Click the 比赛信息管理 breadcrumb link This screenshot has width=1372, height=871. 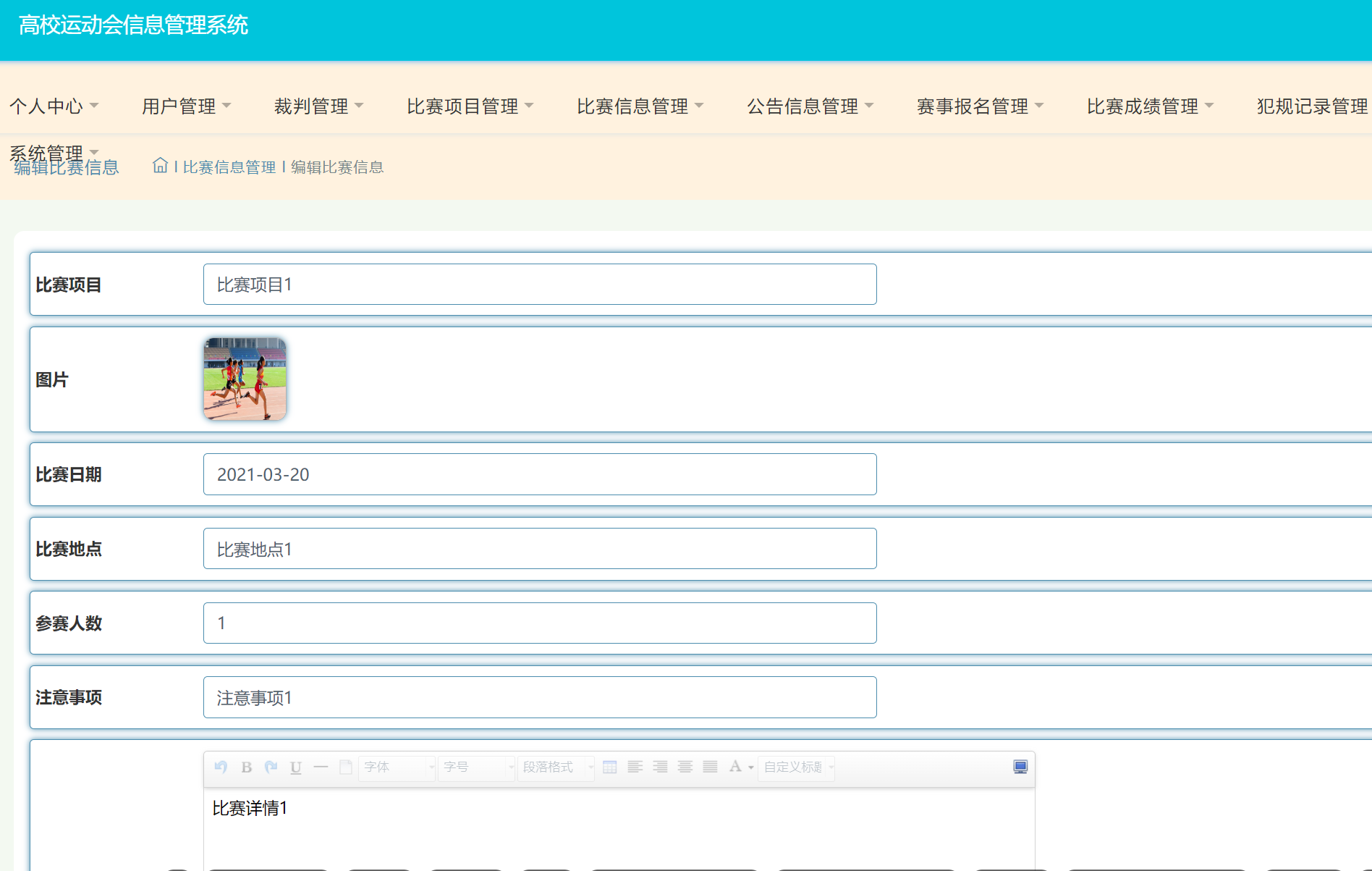(229, 167)
